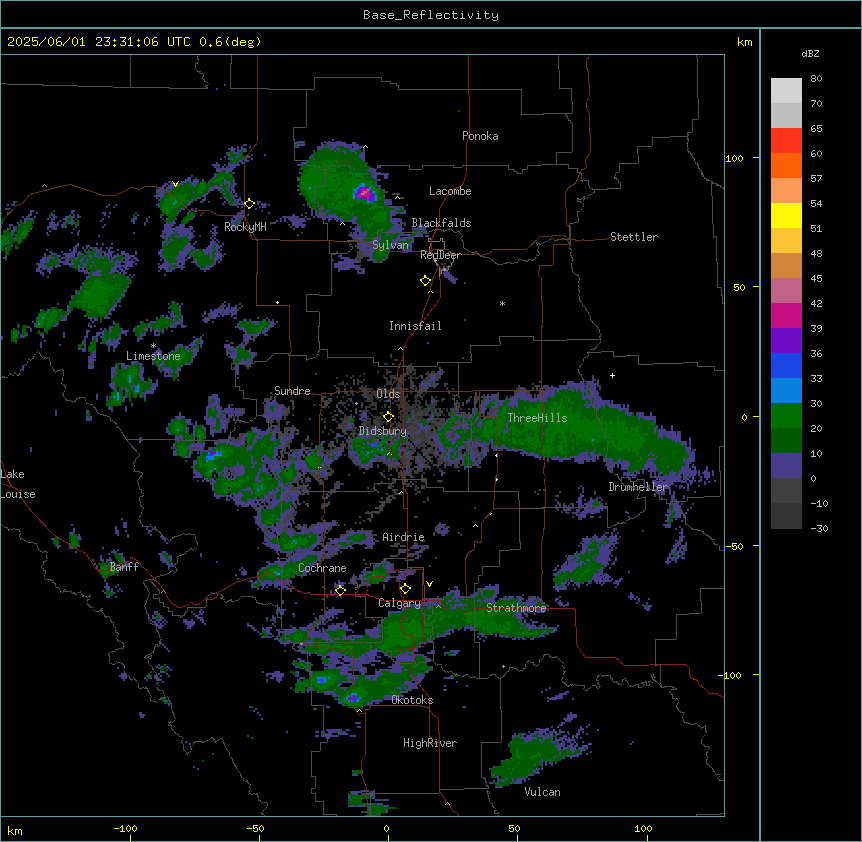Click the Base_Reflectivity title
862x842 pixels.
point(431,15)
